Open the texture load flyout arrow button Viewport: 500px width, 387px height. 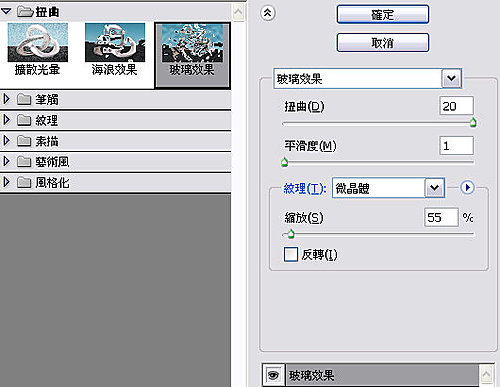(467, 187)
